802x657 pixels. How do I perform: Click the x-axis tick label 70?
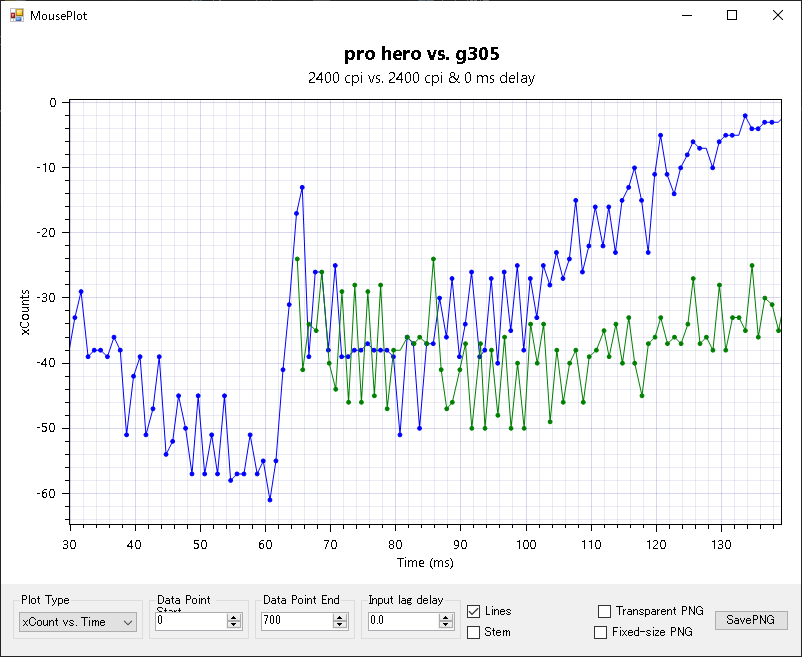click(330, 545)
